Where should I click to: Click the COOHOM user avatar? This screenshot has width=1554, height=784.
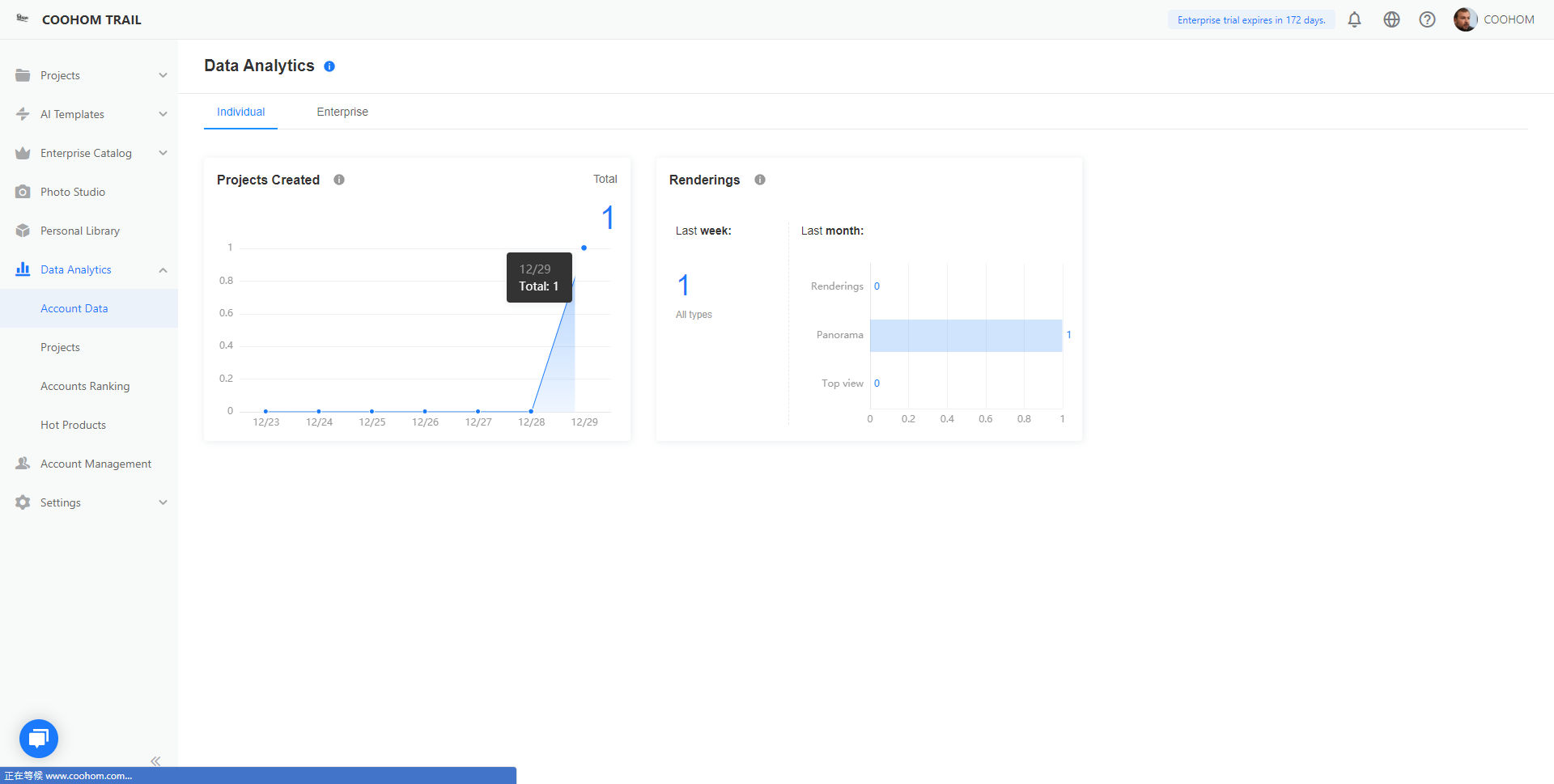(x=1464, y=19)
